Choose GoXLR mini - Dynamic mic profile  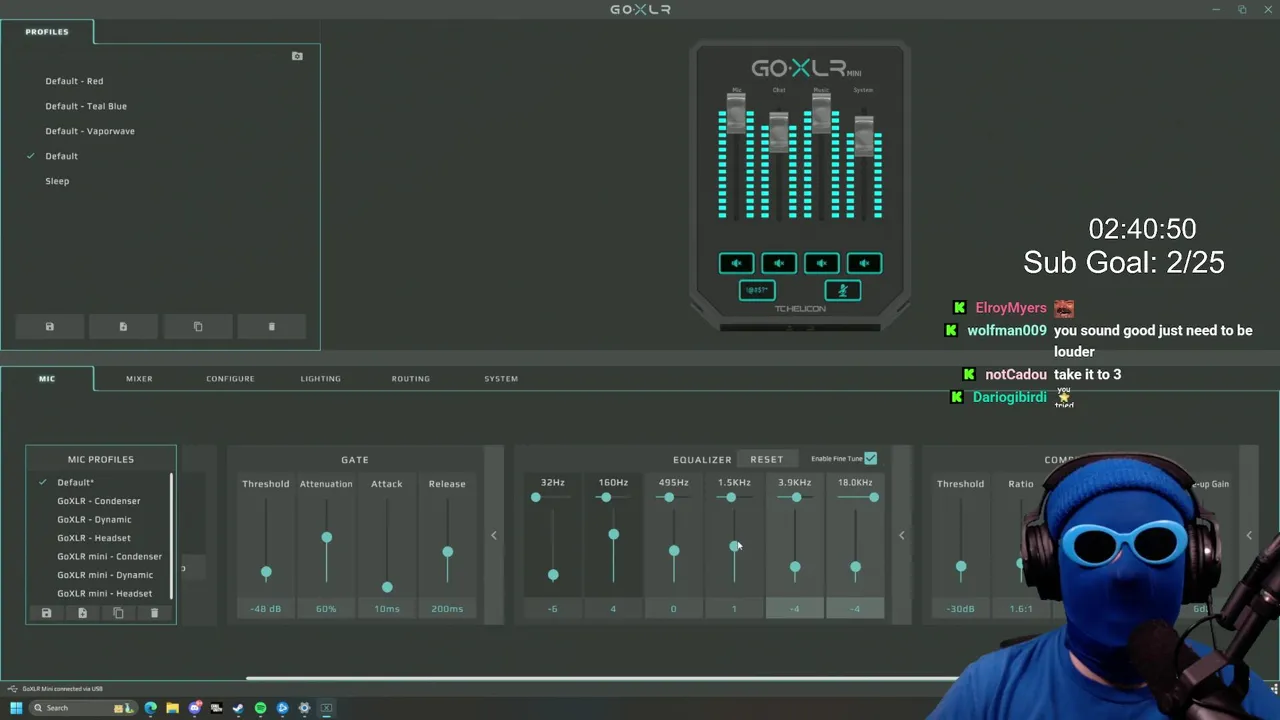click(105, 575)
